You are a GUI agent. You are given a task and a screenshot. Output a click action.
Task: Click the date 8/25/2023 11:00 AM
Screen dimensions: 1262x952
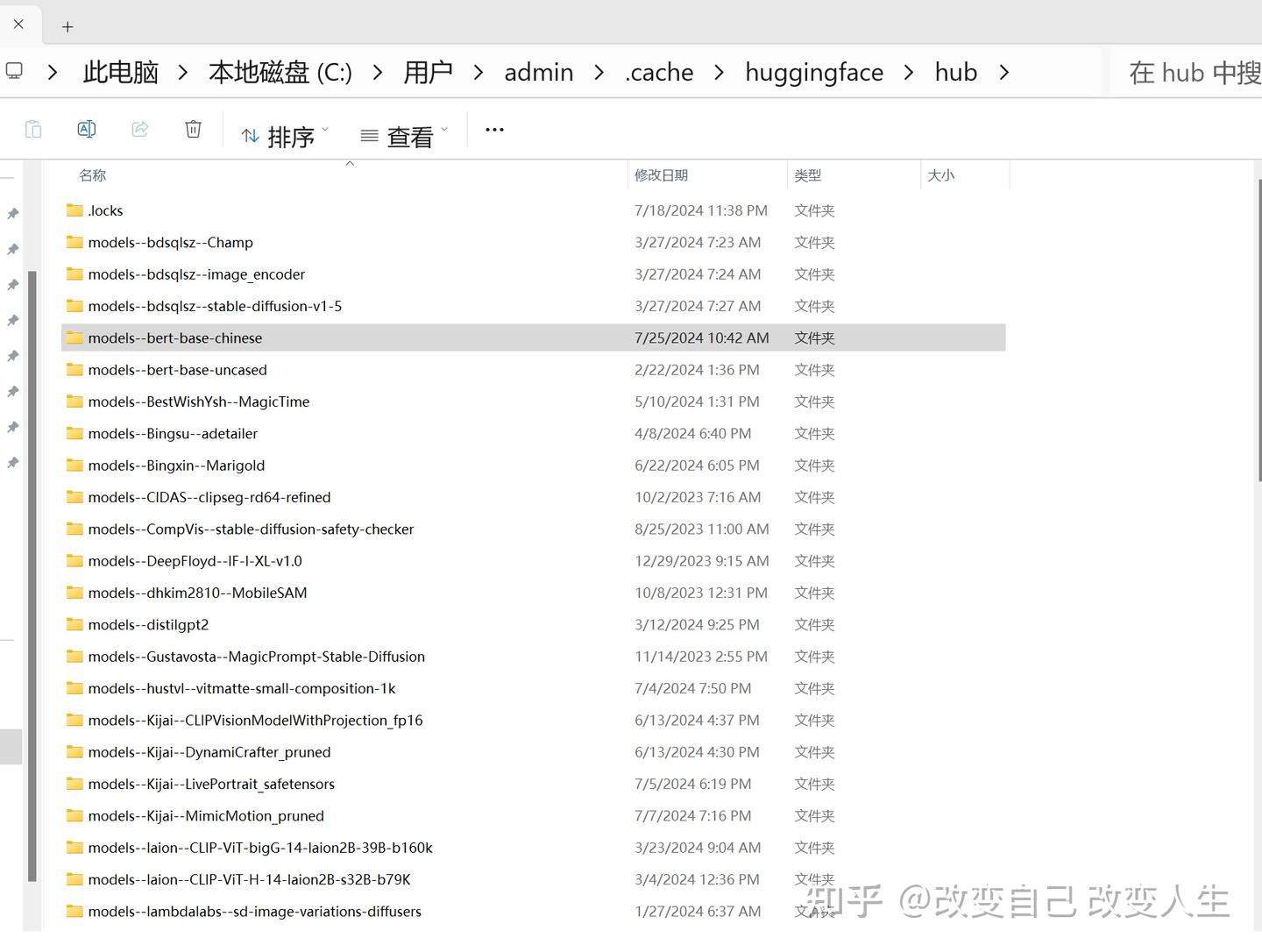pyautogui.click(x=702, y=529)
